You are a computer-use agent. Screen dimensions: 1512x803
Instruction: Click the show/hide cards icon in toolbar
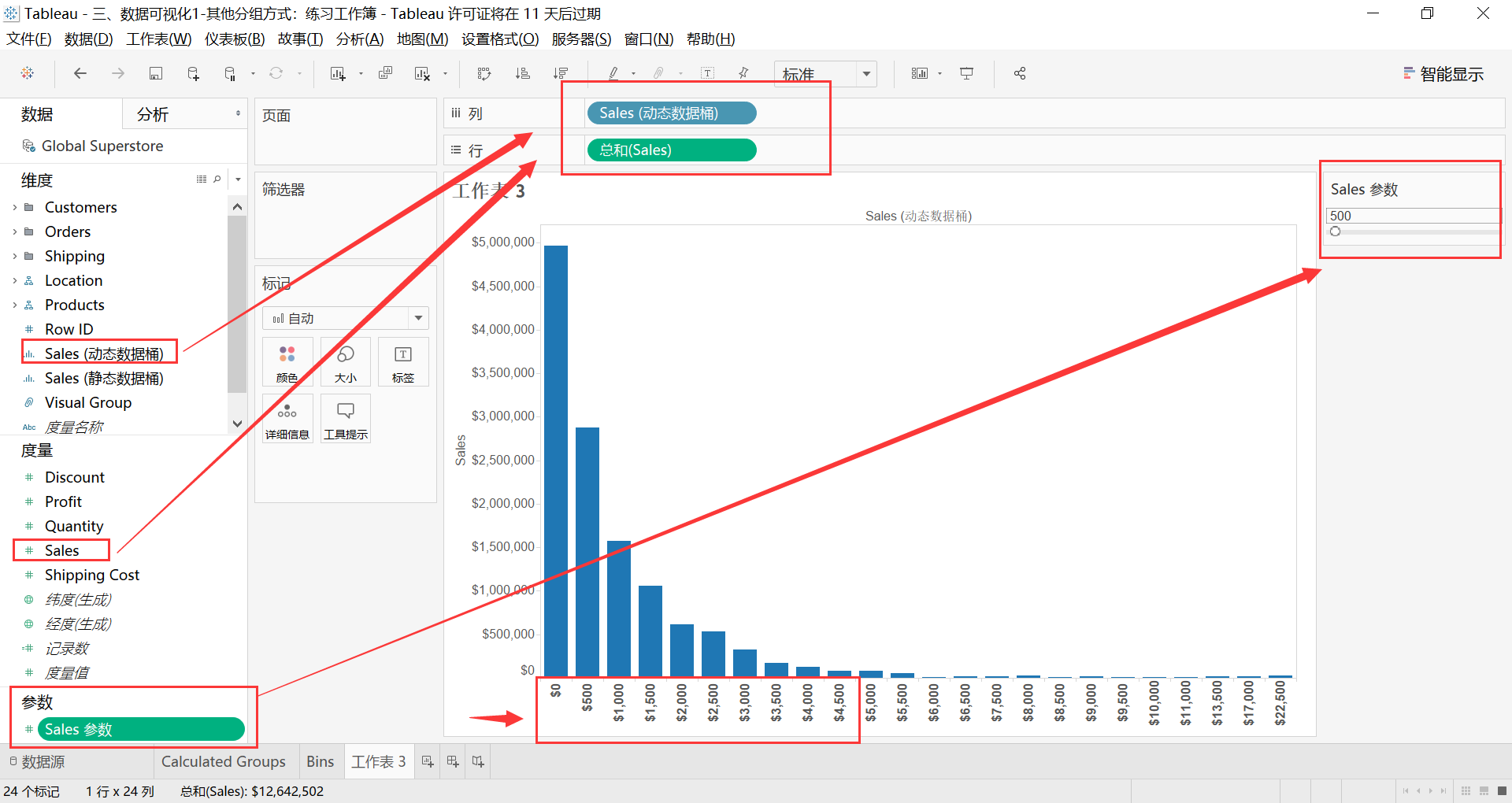(920, 73)
